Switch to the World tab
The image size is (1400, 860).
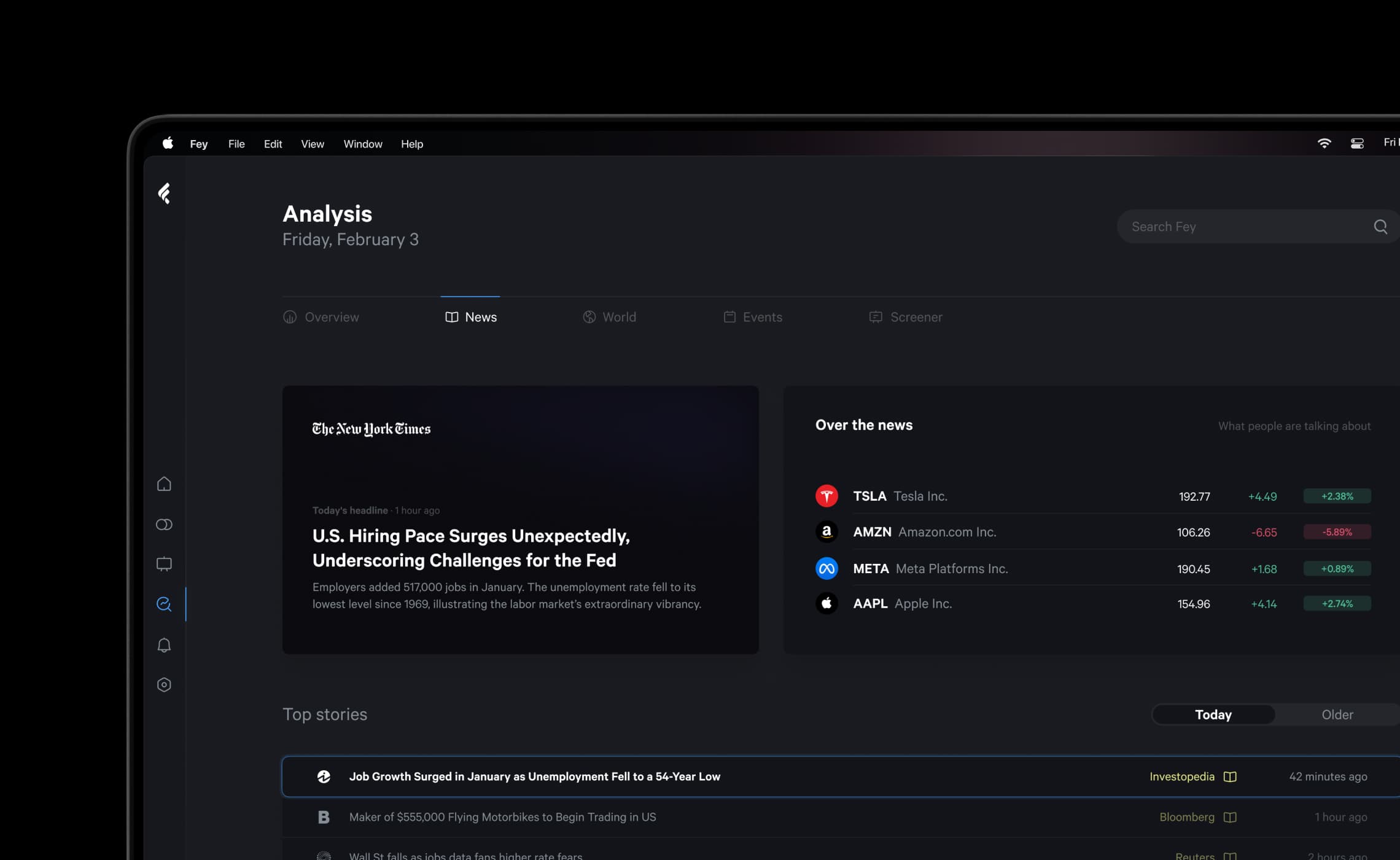point(609,317)
